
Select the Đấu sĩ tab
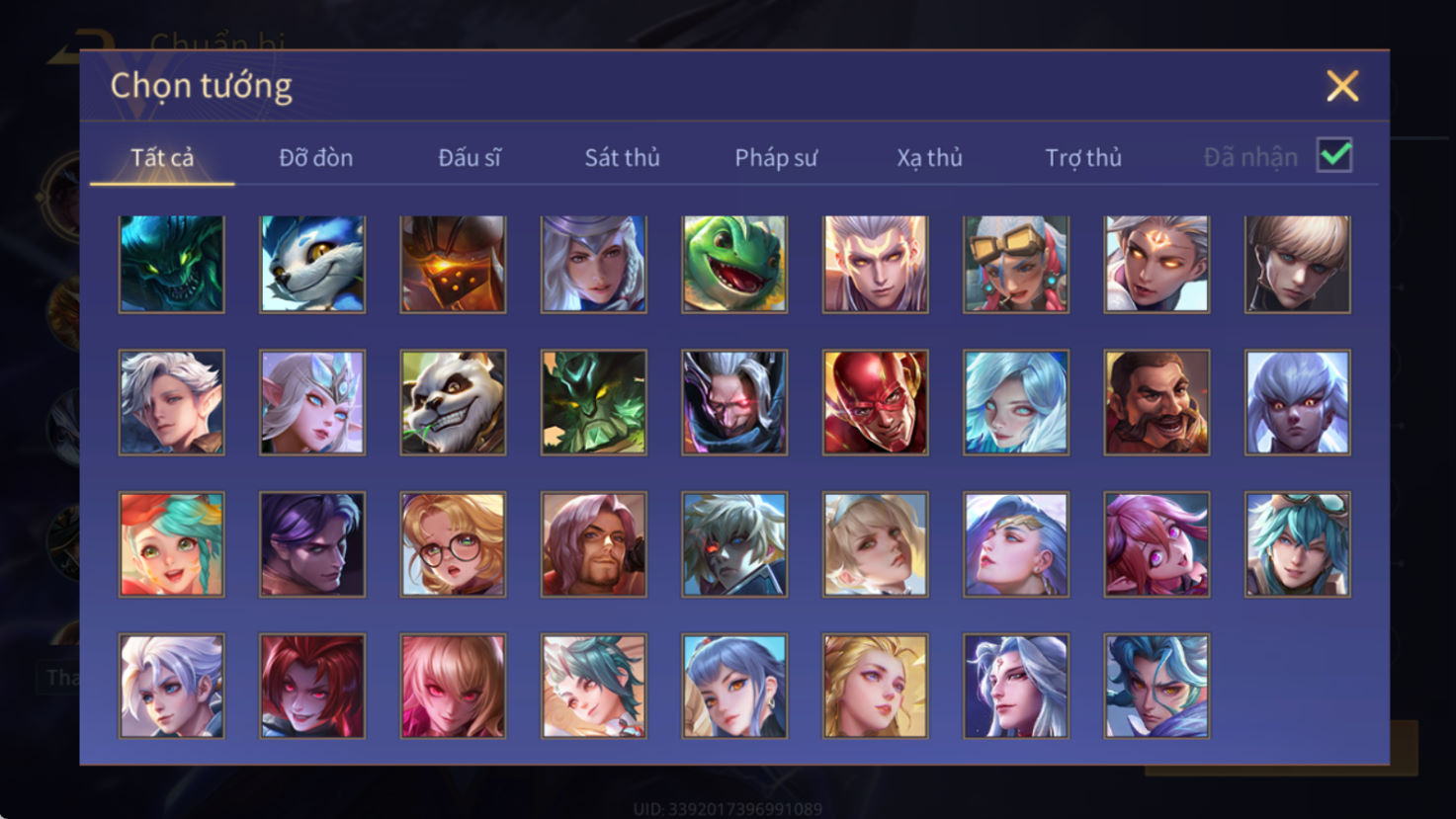tap(470, 157)
